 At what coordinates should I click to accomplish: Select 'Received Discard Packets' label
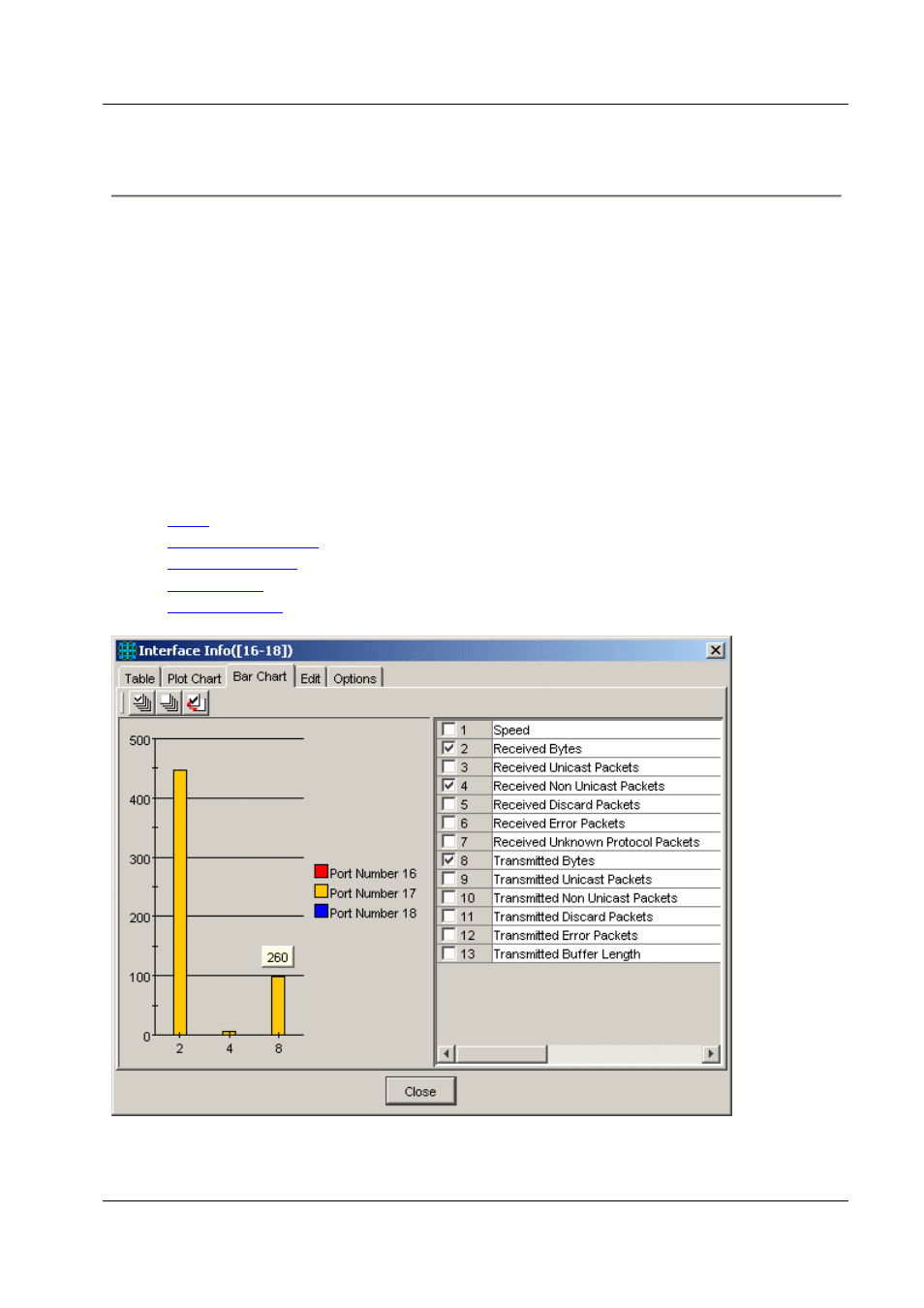pos(567,805)
